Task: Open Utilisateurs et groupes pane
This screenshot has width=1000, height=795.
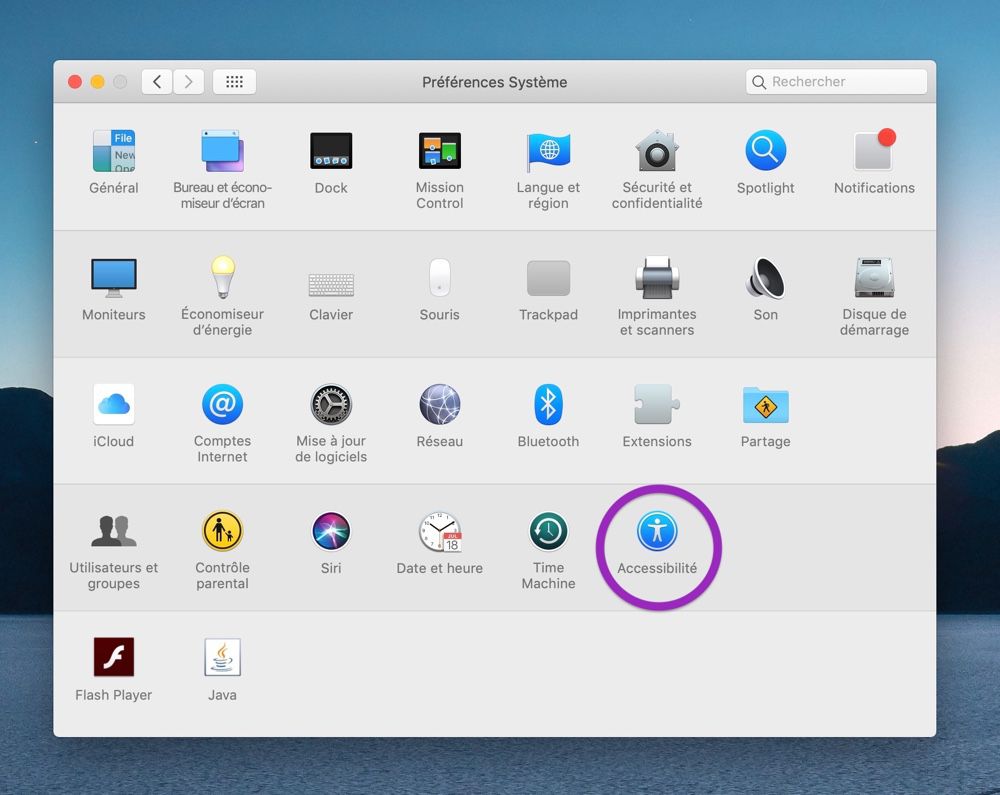Action: click(x=114, y=531)
